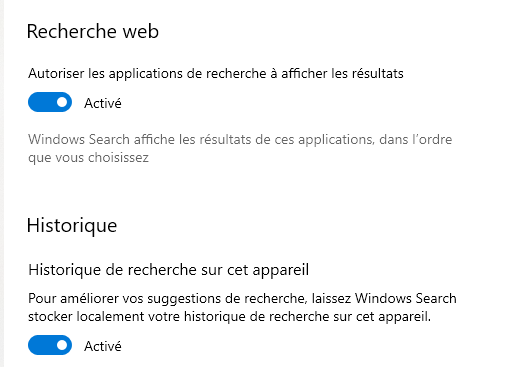Click Historique de recherche sur cet appareil title

169,270
